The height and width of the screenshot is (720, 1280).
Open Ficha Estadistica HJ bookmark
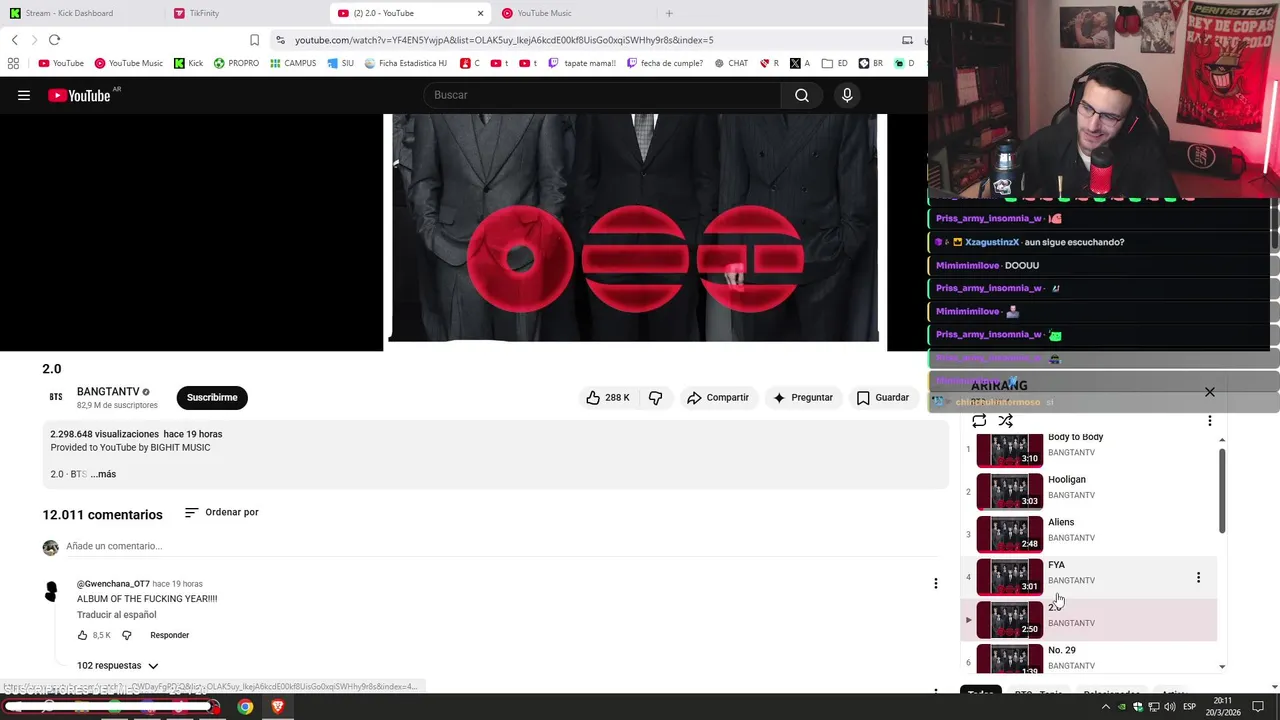[x=406, y=63]
